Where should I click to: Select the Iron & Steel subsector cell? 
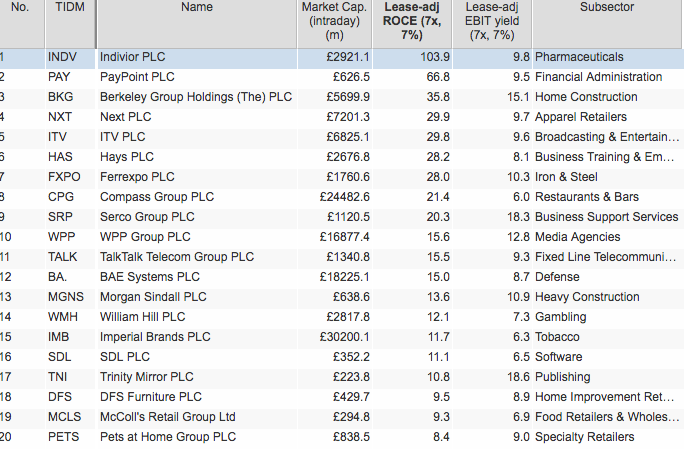pyautogui.click(x=566, y=177)
